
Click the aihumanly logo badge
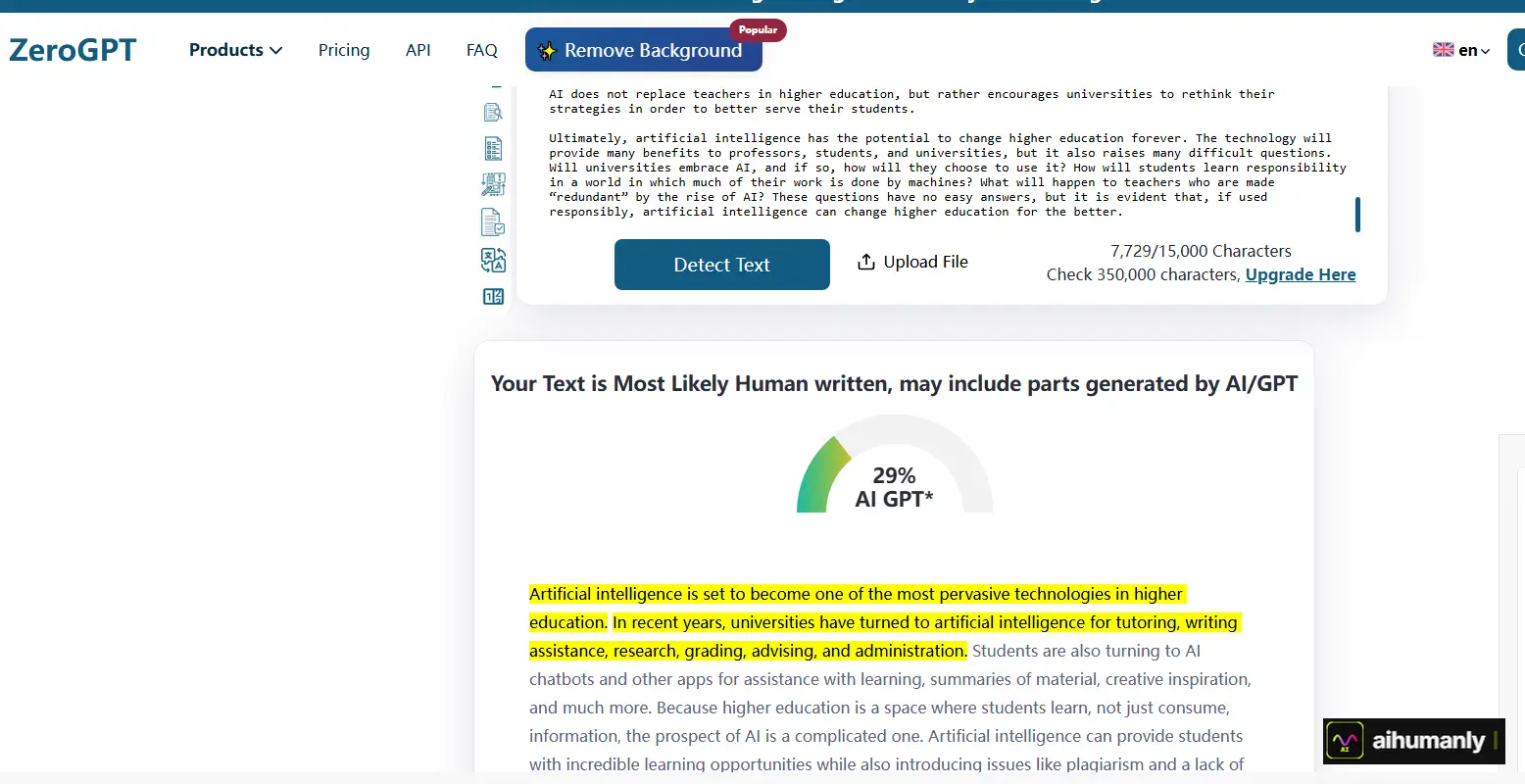click(x=1413, y=741)
